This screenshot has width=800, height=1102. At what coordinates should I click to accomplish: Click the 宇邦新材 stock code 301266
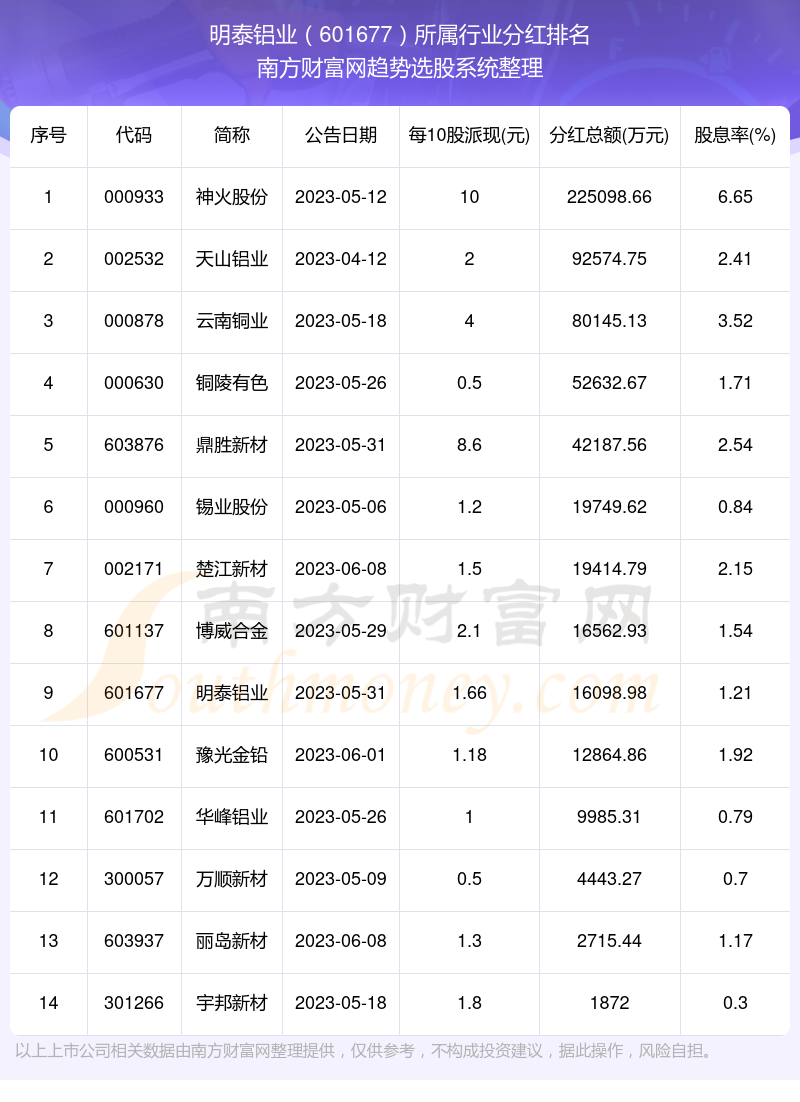click(x=134, y=1003)
